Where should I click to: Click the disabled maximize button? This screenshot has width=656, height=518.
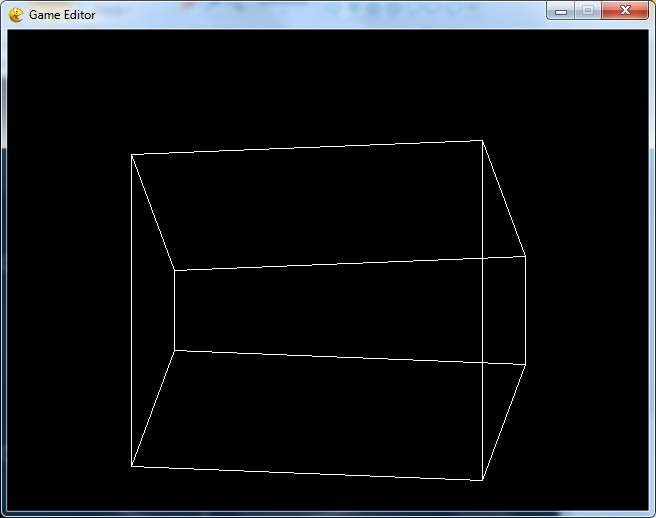588,11
